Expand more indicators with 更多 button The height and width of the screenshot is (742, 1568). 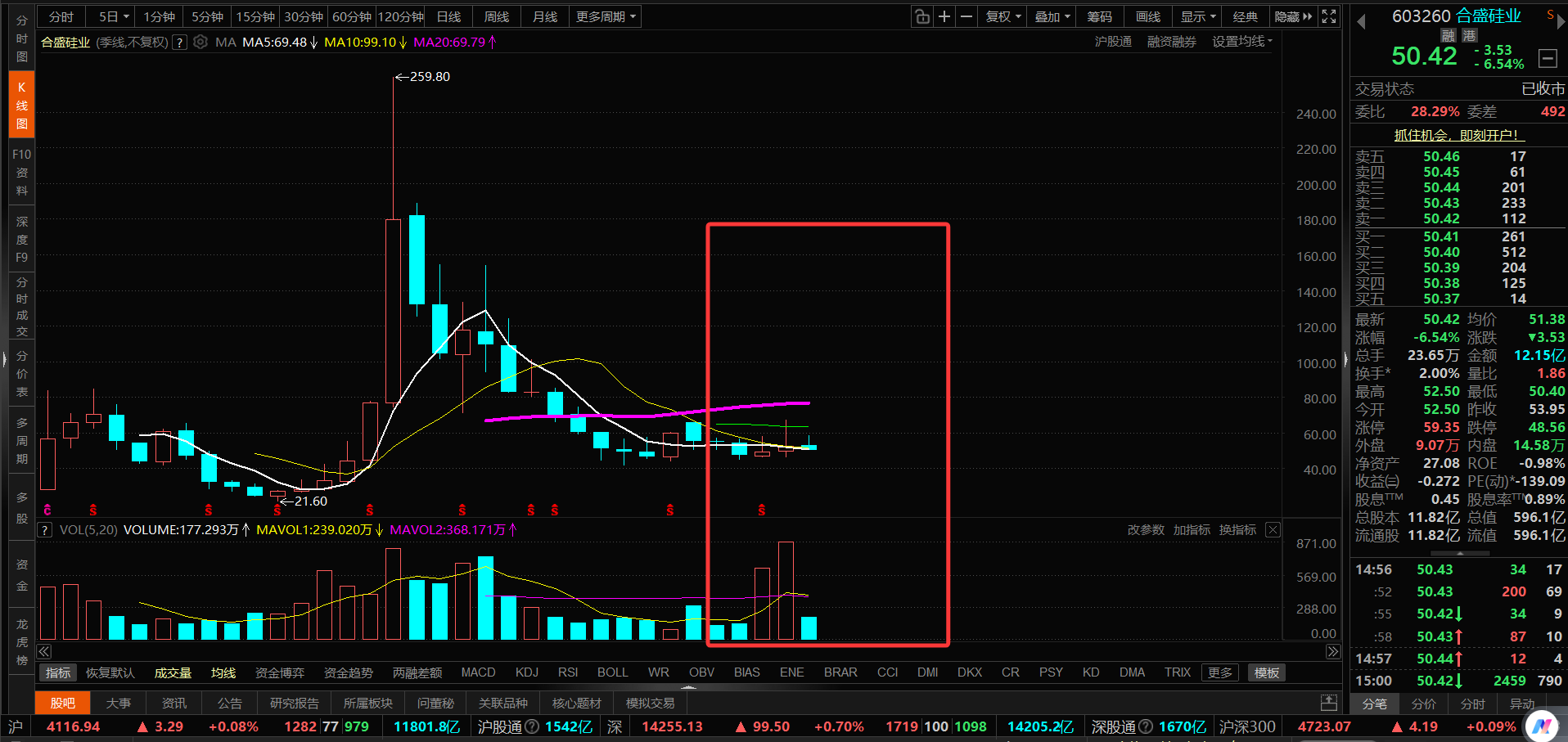(x=1220, y=672)
